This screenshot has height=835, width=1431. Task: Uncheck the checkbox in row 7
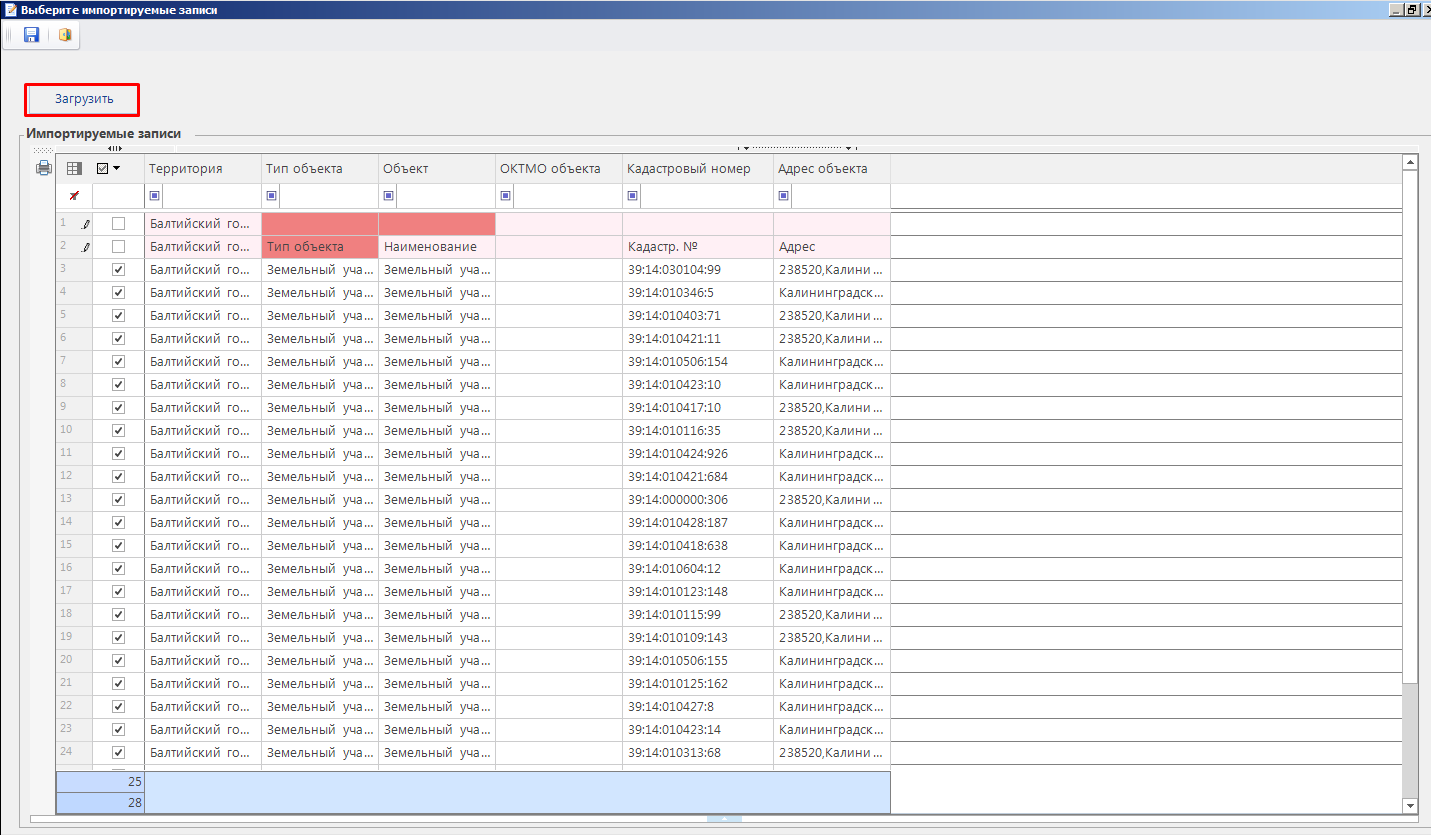tap(118, 362)
